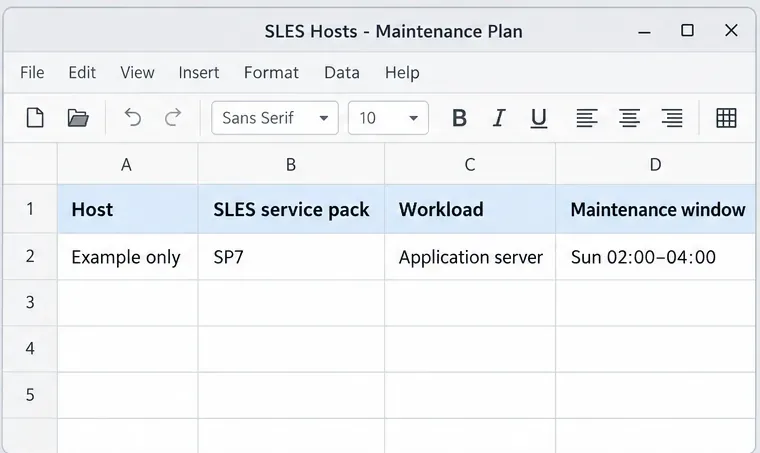Click the Maintenance window header cell
The width and height of the screenshot is (760, 453).
click(655, 209)
